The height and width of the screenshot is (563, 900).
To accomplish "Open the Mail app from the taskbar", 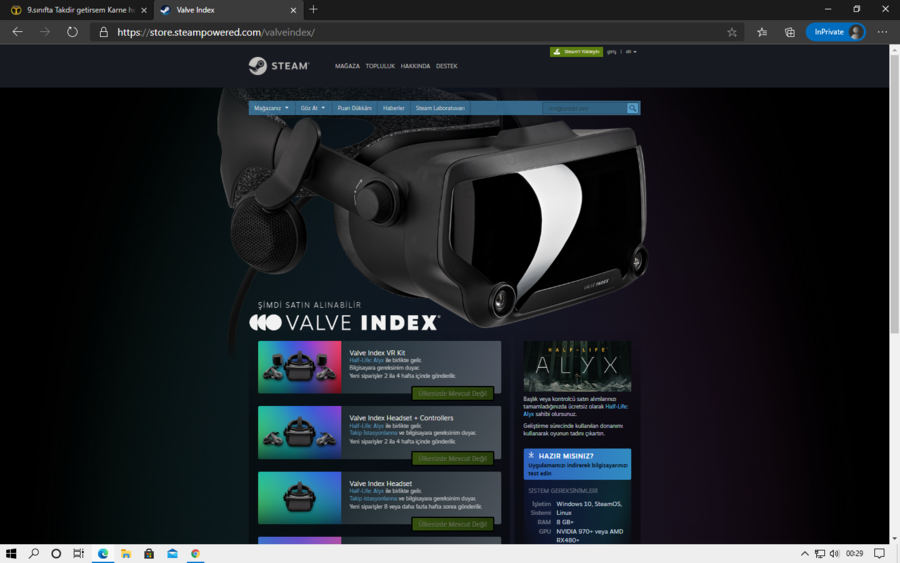I will coord(172,553).
